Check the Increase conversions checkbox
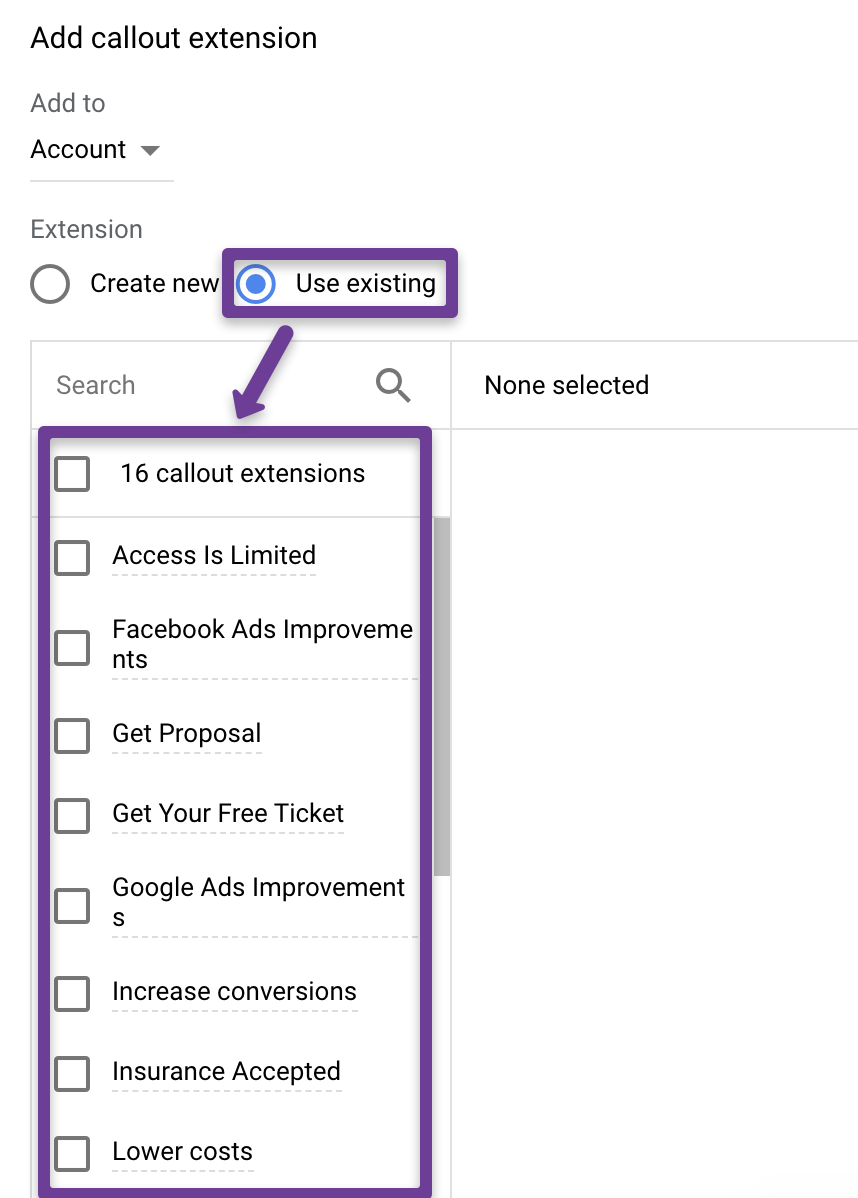Image resolution: width=858 pixels, height=1198 pixels. (73, 994)
